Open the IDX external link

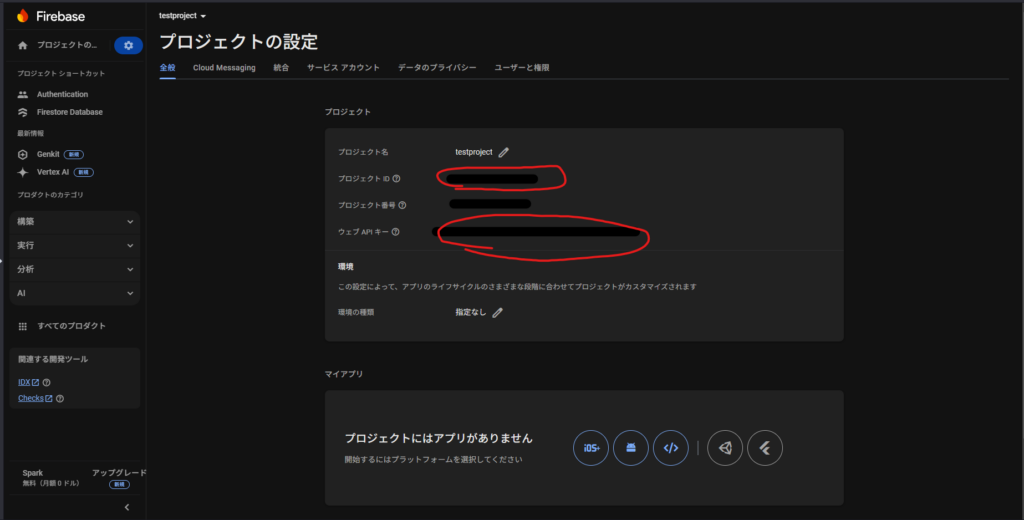pos(29,383)
